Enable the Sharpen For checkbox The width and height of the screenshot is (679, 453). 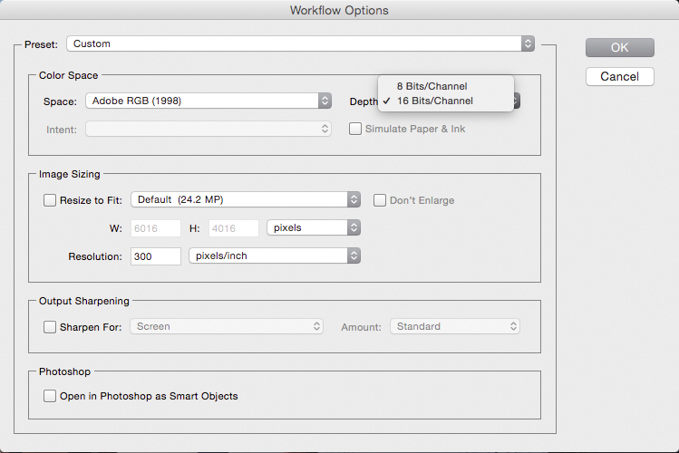[49, 327]
